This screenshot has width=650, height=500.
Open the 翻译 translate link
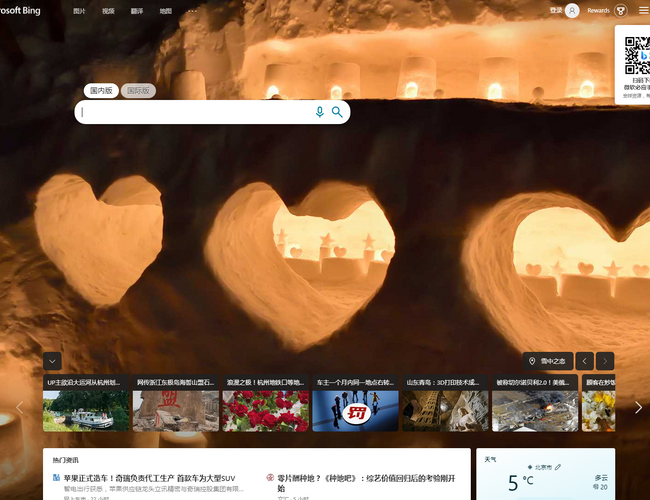coord(137,11)
